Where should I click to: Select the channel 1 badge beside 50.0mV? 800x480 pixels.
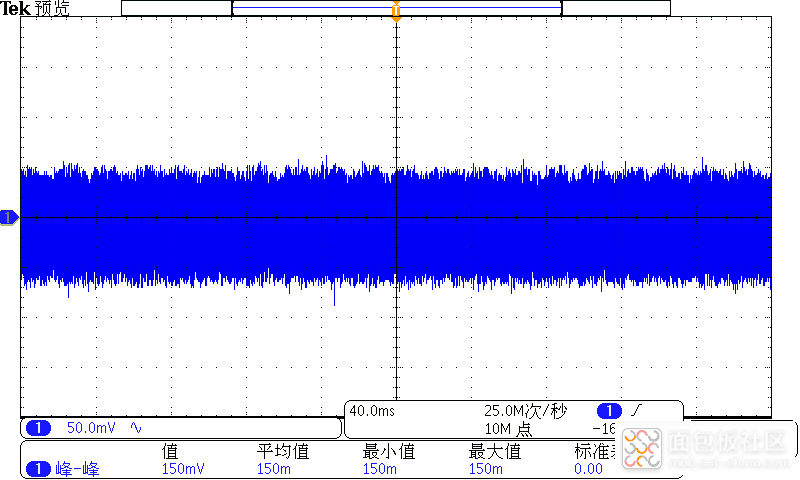coord(38,427)
